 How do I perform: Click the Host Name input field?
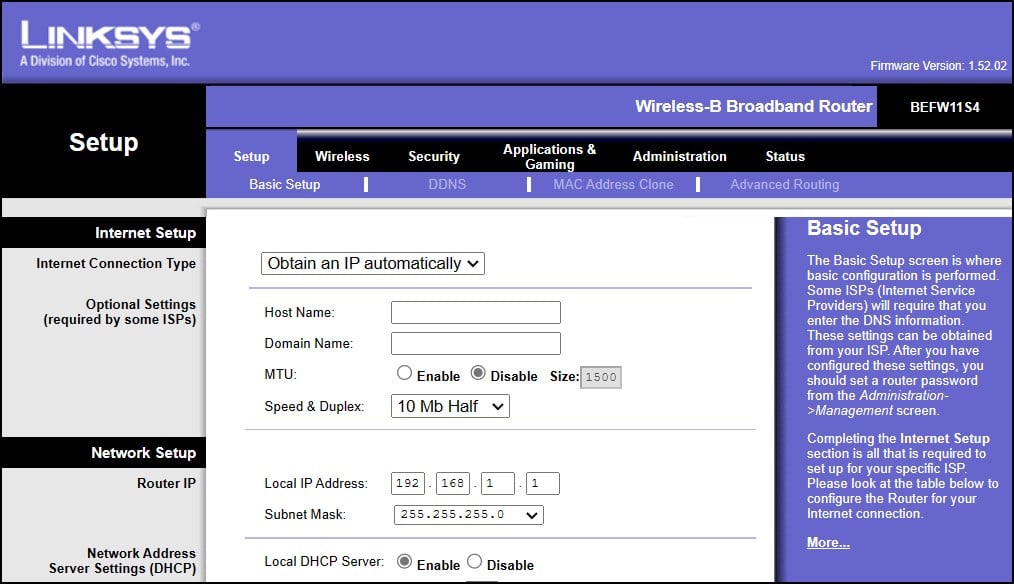476,312
